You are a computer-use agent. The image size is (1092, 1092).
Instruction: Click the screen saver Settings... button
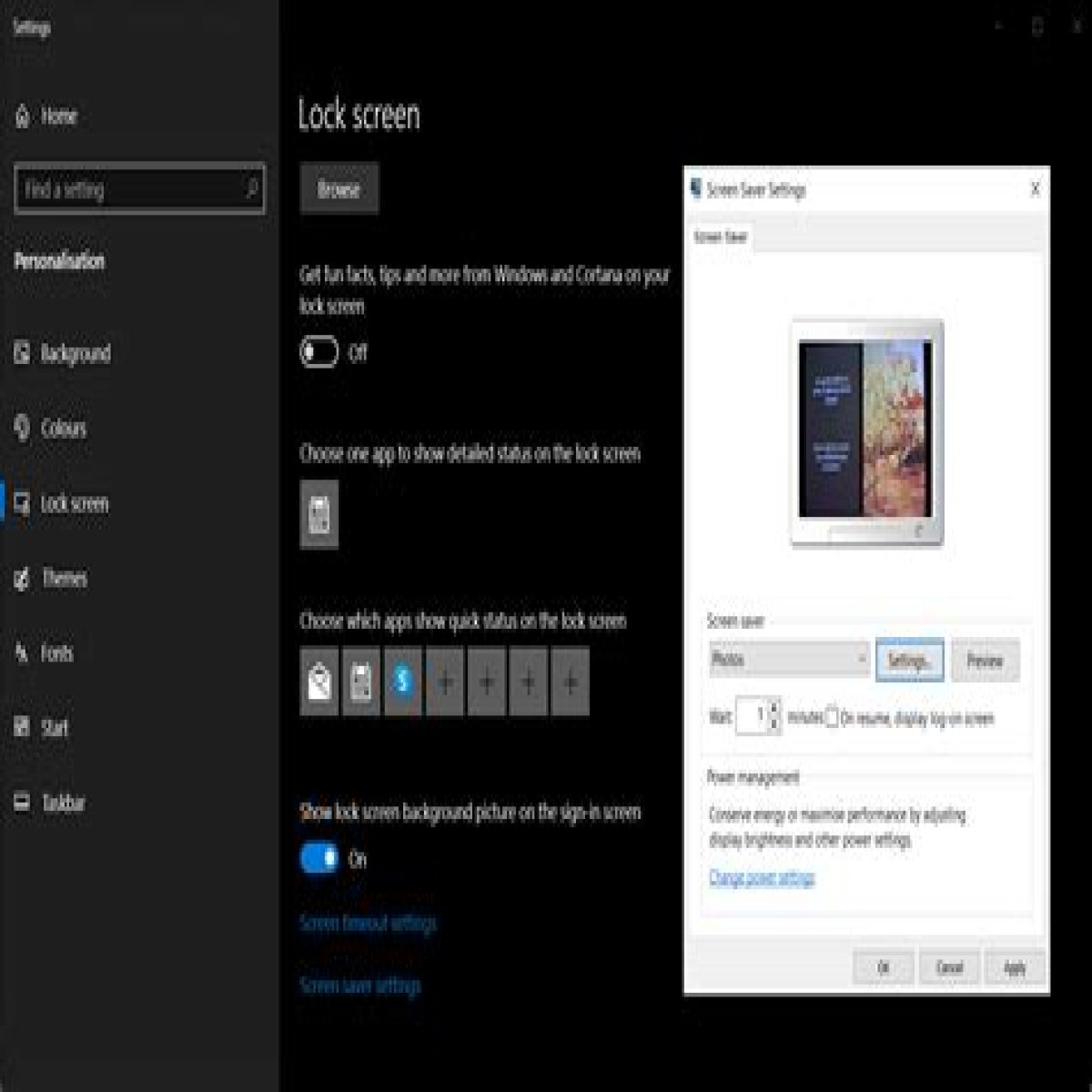point(909,661)
